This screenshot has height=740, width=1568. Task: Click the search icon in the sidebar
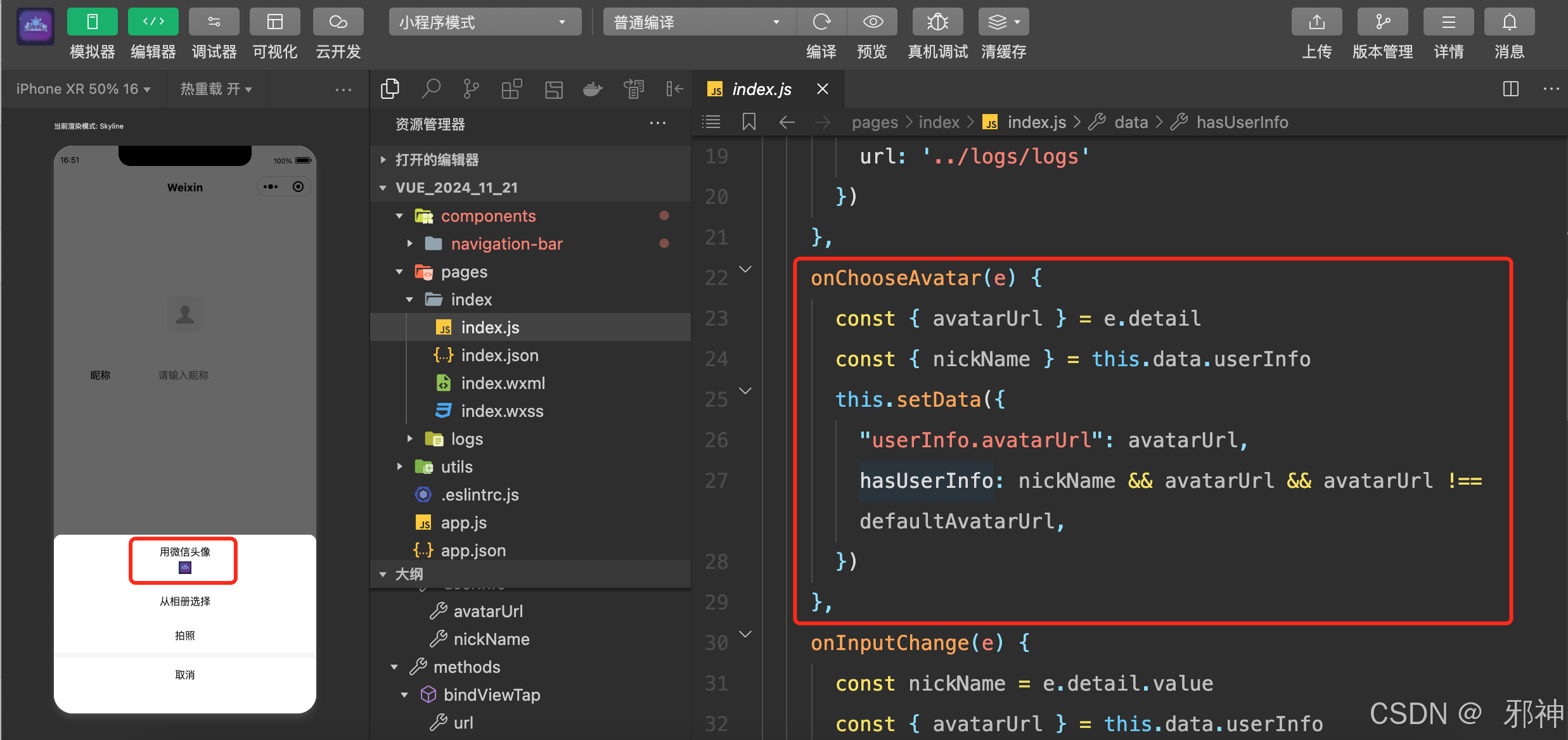coord(431,89)
